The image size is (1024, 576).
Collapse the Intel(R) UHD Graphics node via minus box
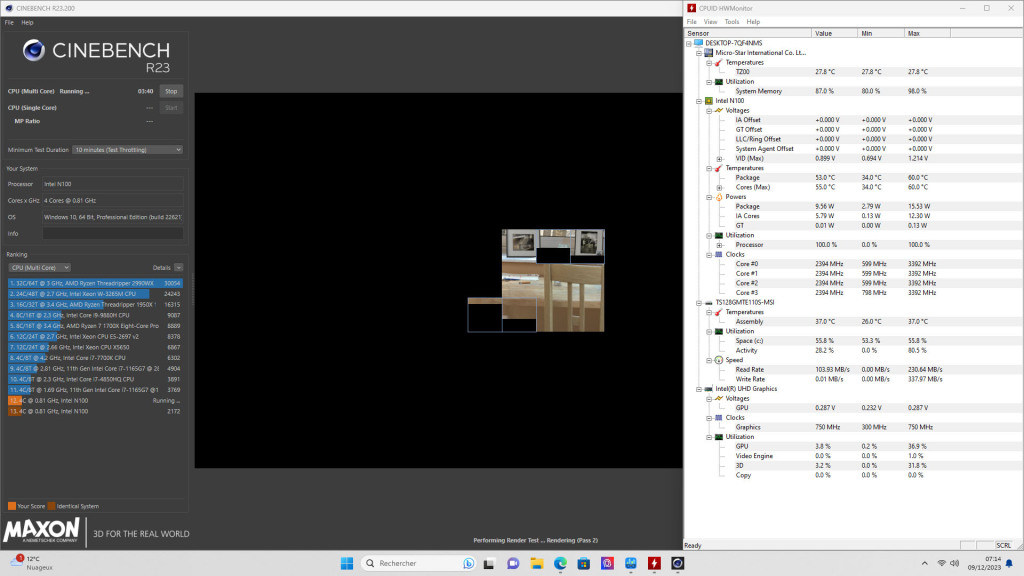click(x=699, y=389)
